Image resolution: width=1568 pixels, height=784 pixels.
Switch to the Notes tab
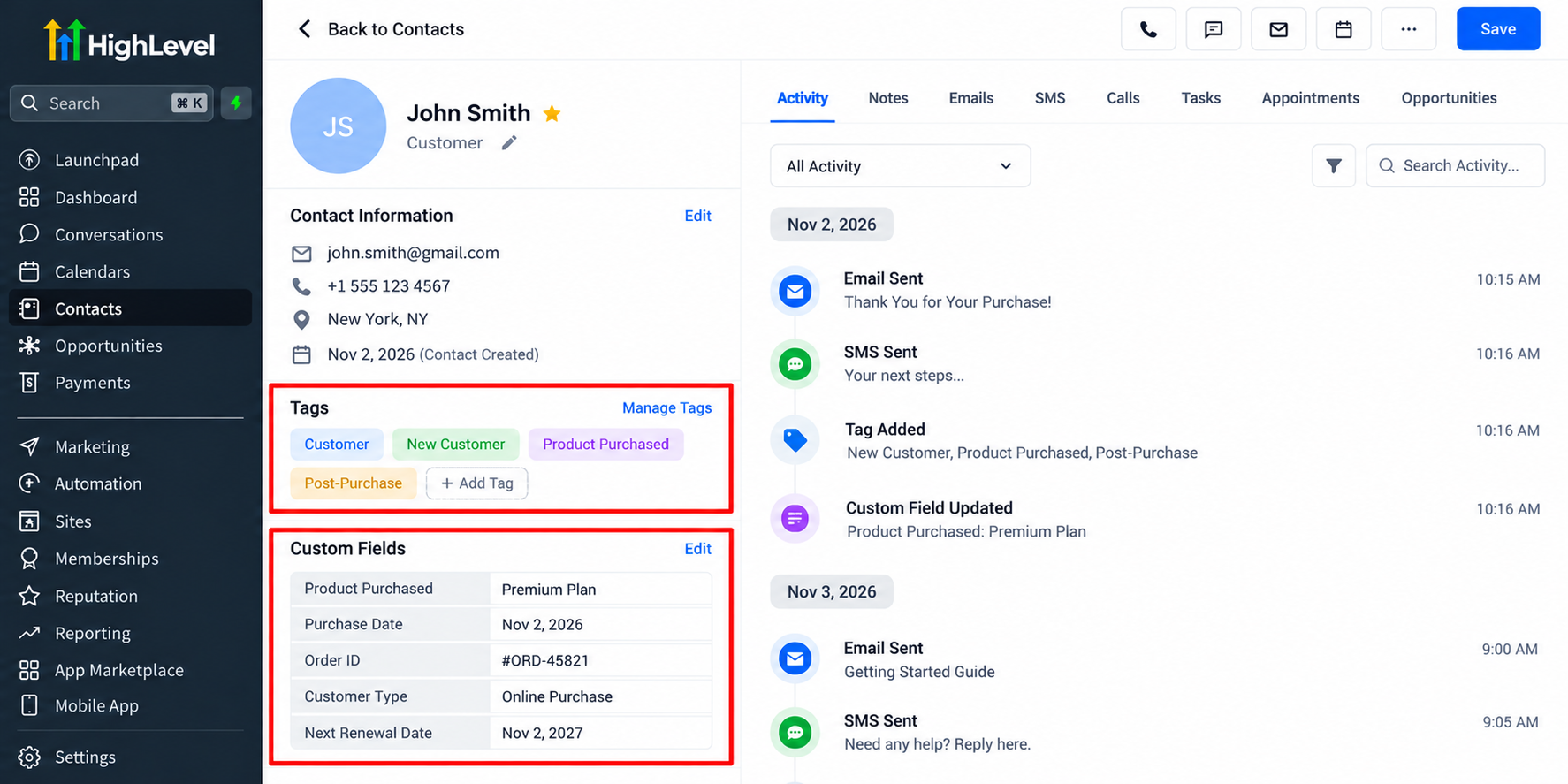(x=888, y=98)
